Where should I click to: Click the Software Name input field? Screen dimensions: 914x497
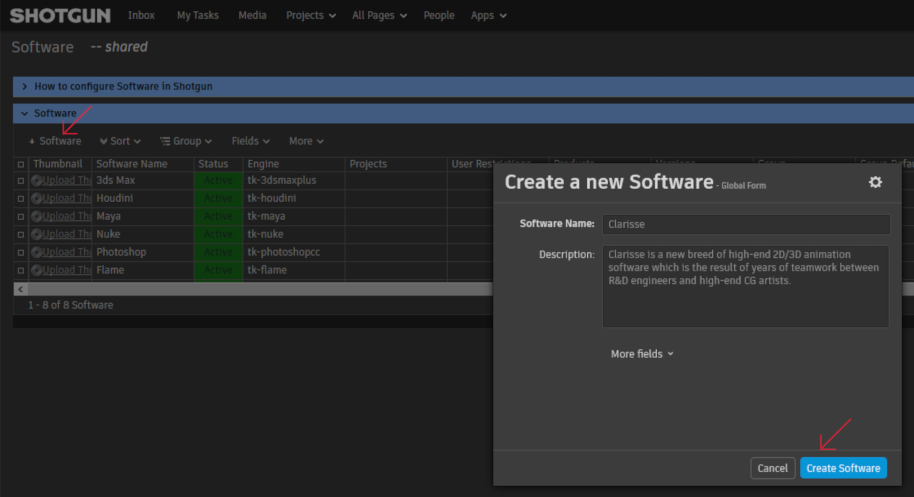pos(746,224)
